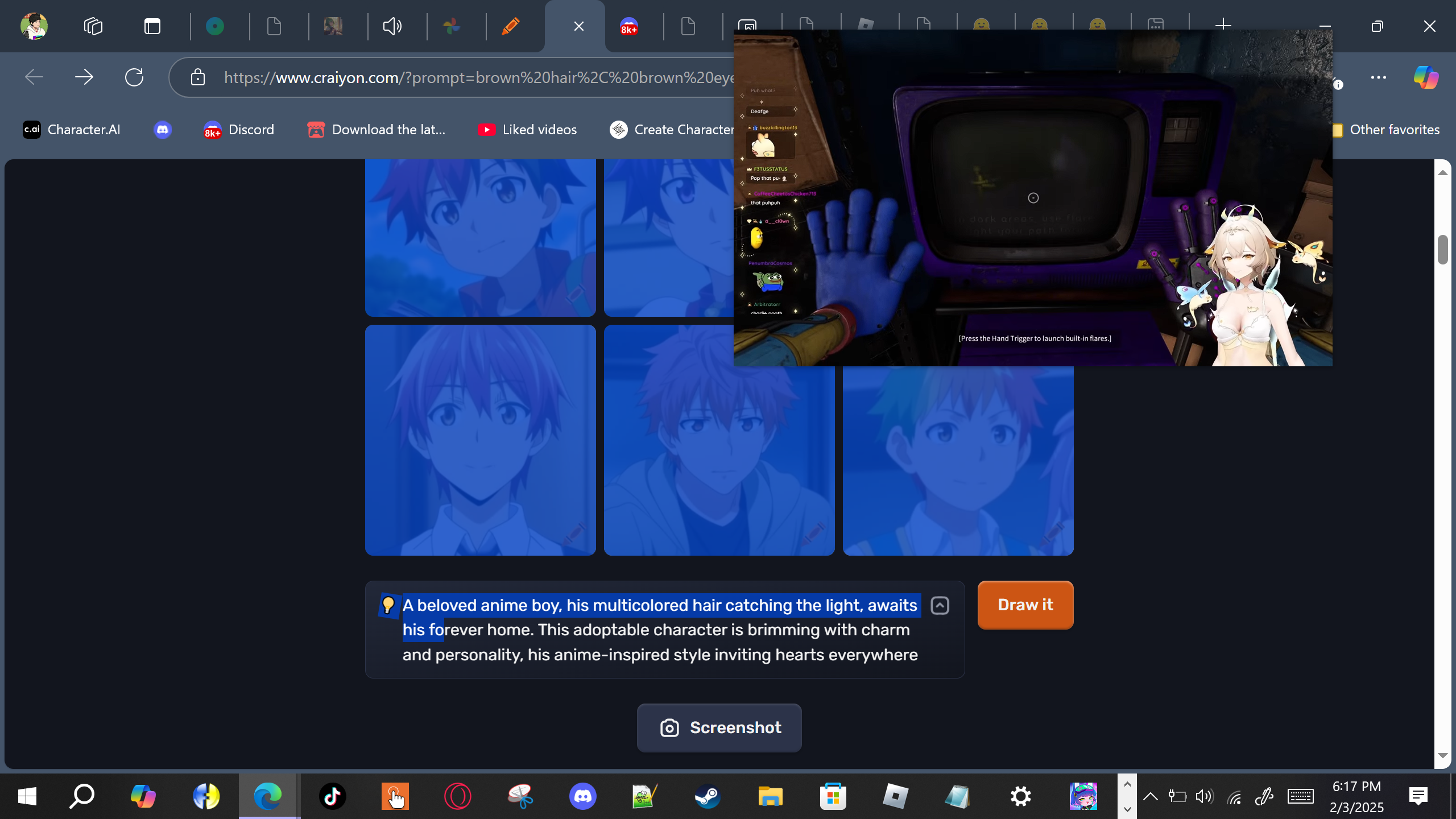This screenshot has width=1456, height=819.
Task: Open the 'Download the lat...' favorite
Action: pos(377,130)
